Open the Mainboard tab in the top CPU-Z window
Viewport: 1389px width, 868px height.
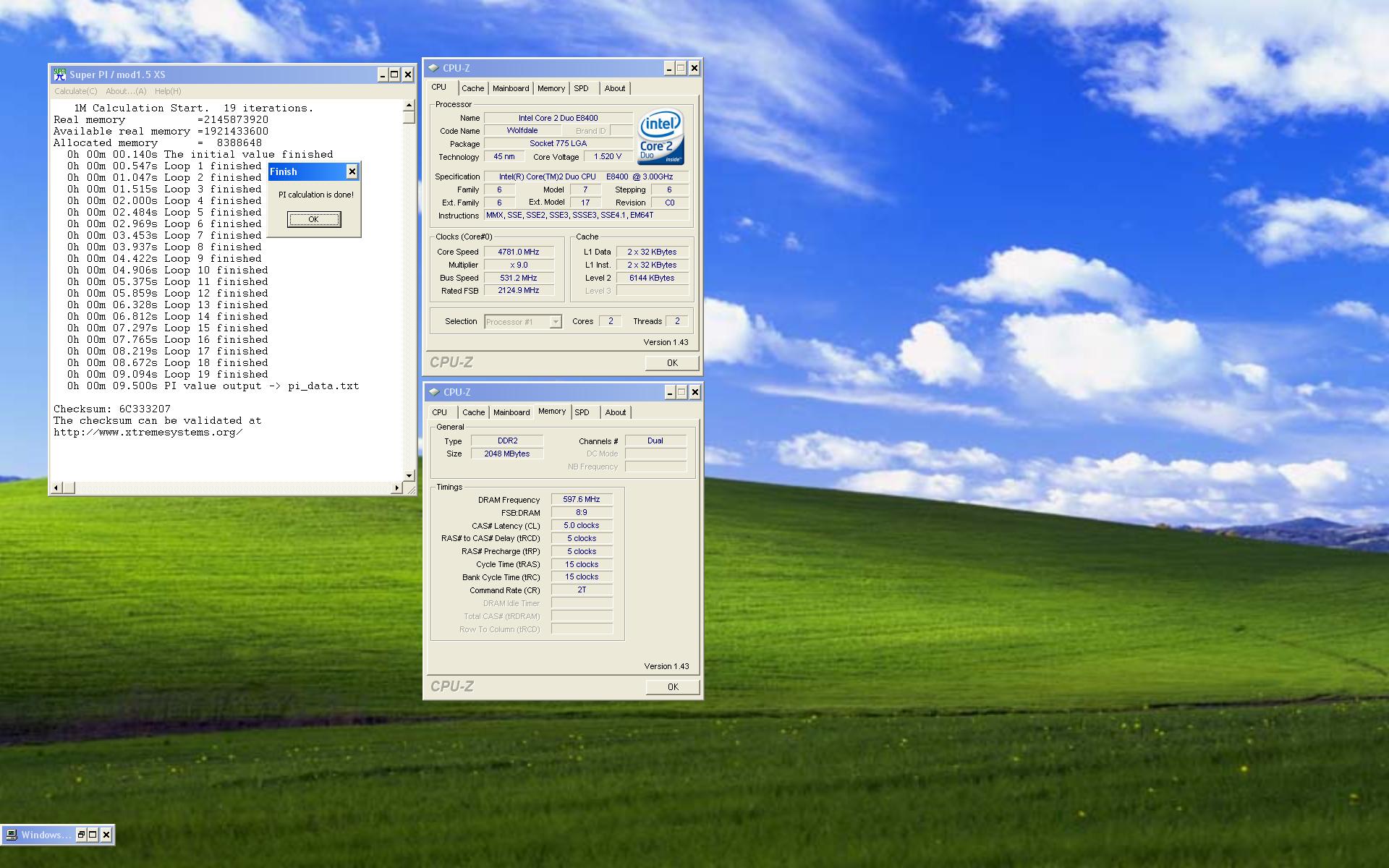click(511, 88)
